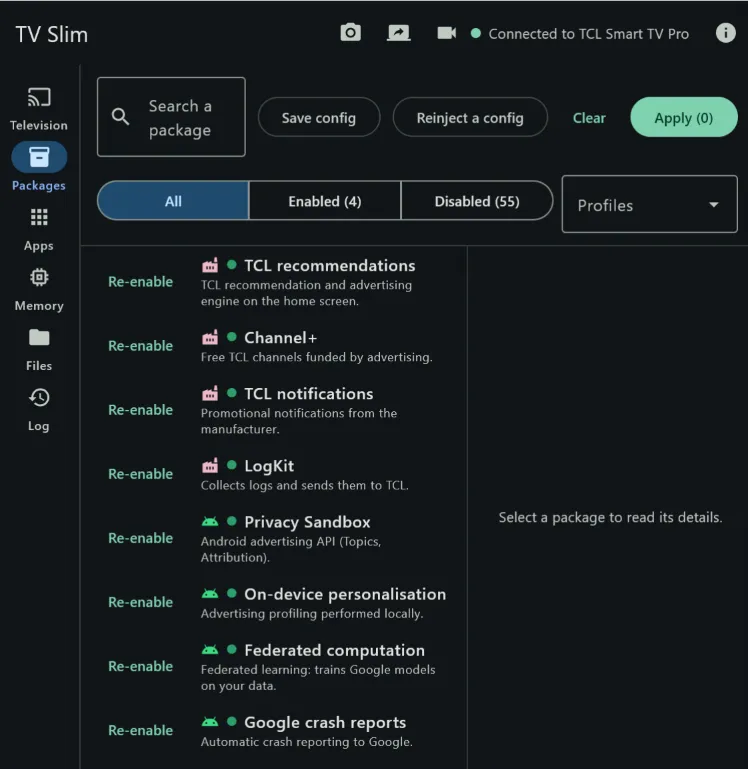Re-enable the Channel+ package
Image resolution: width=748 pixels, height=769 pixels.
click(x=140, y=346)
